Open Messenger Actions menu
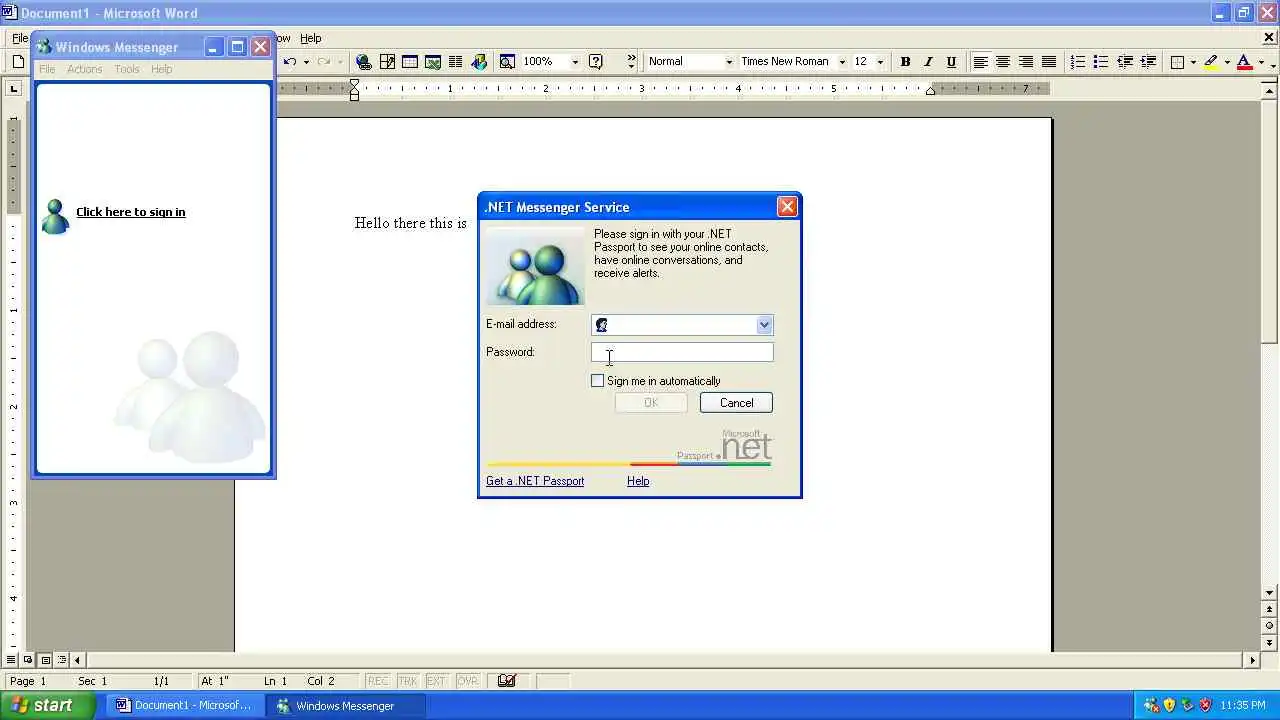The height and width of the screenshot is (720, 1280). coord(85,69)
